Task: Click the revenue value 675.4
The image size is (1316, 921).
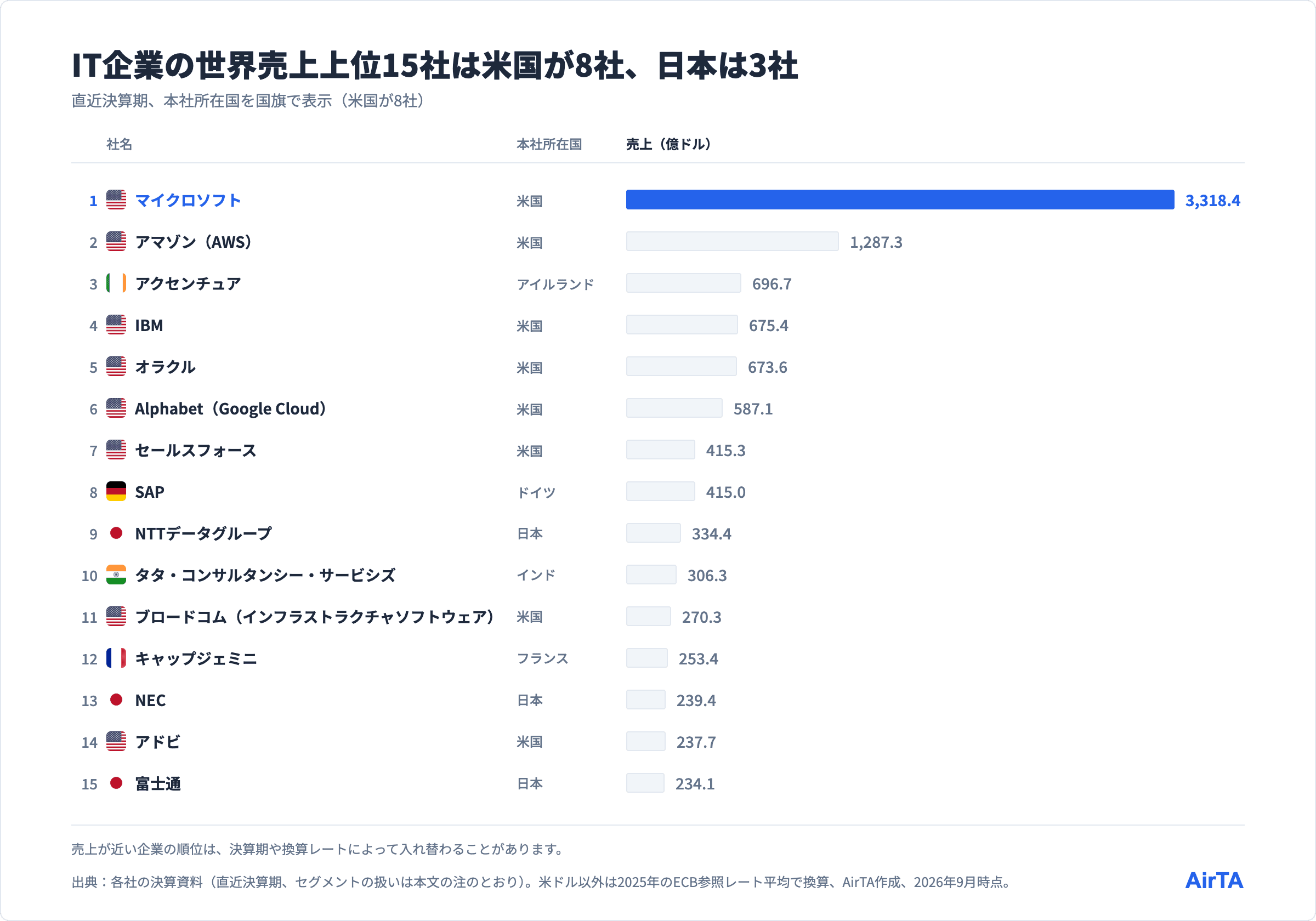Action: (x=768, y=326)
